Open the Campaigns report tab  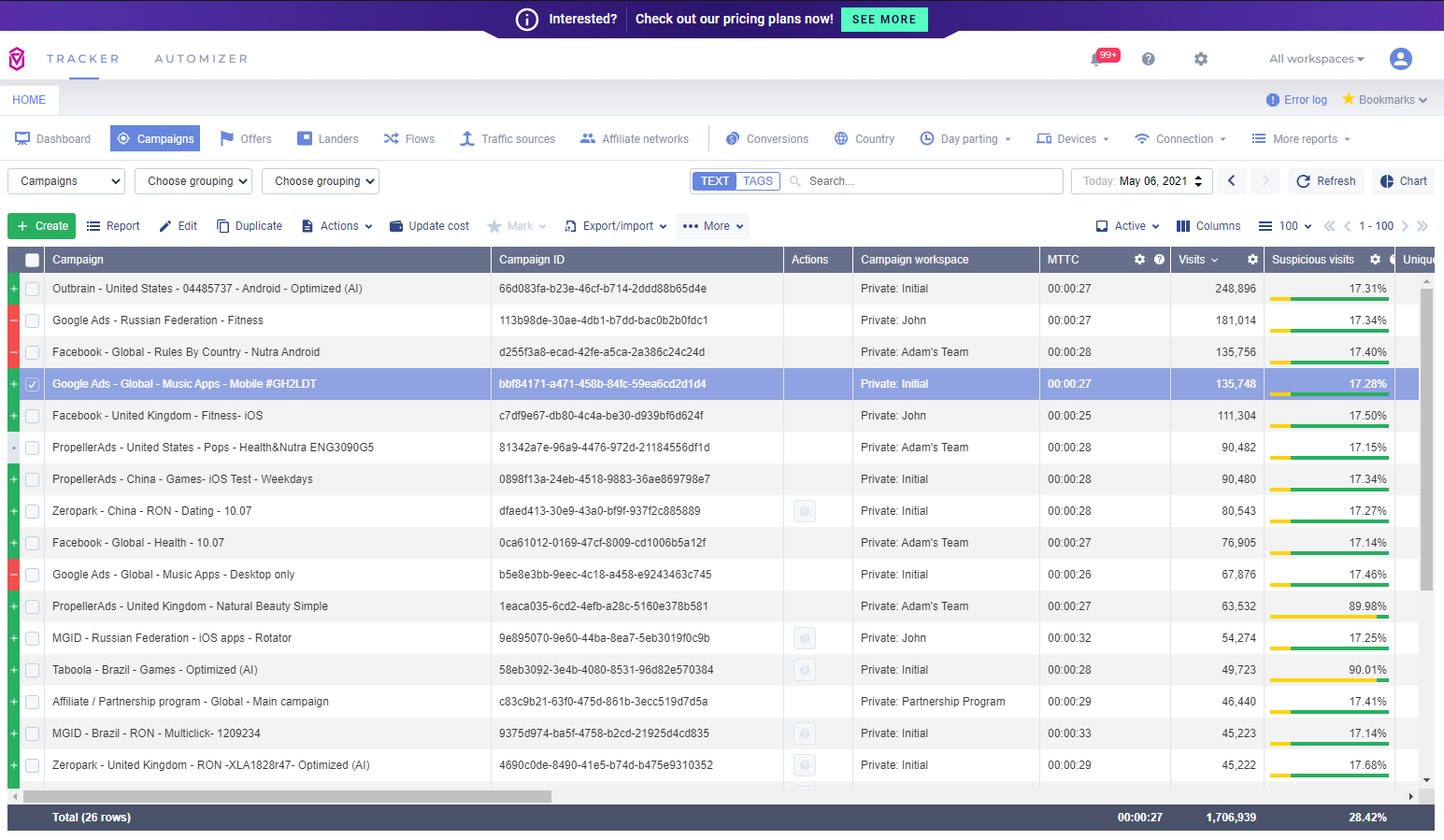pyautogui.click(x=155, y=139)
